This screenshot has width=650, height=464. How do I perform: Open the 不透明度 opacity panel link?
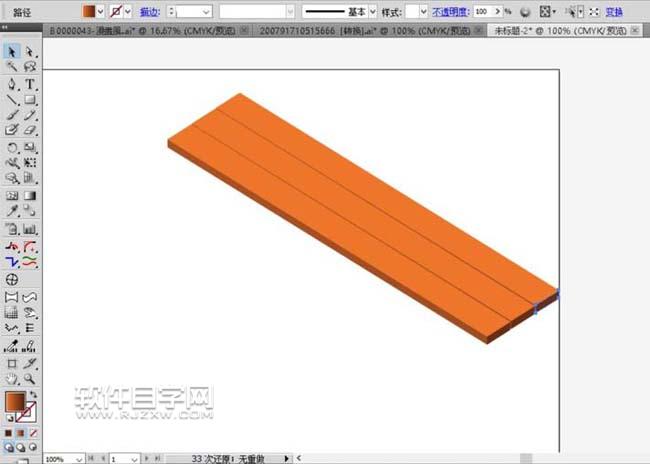click(451, 12)
